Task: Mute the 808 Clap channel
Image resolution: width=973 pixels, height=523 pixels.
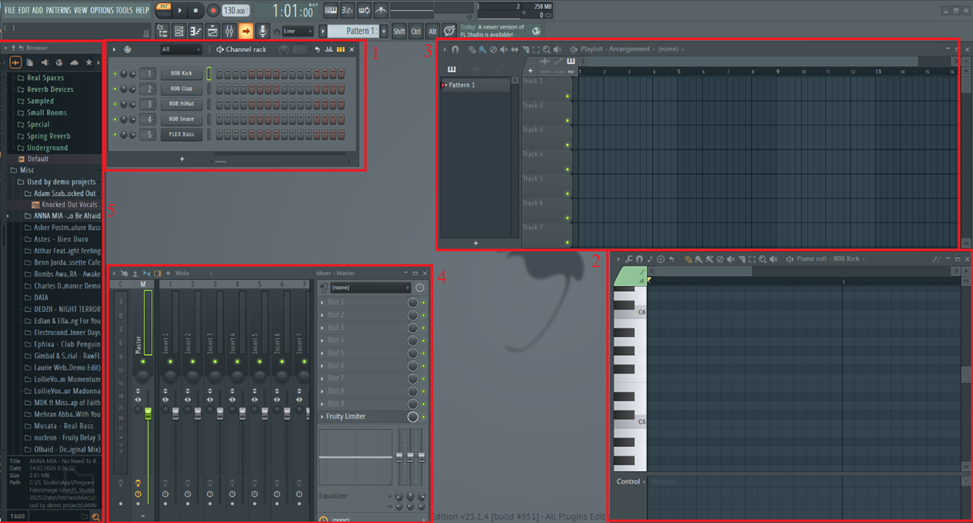Action: pyautogui.click(x=115, y=89)
